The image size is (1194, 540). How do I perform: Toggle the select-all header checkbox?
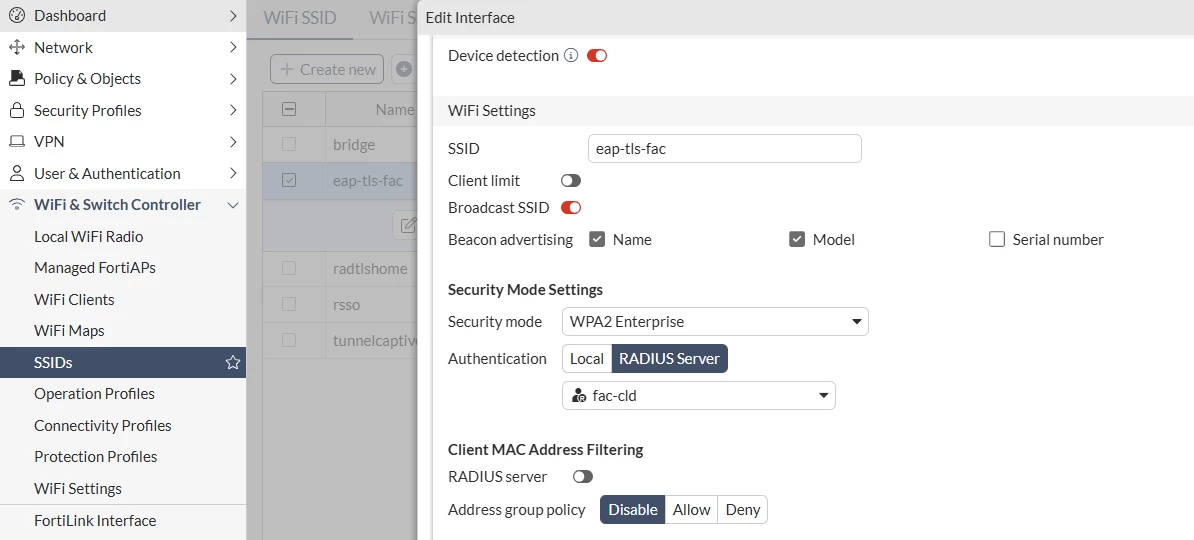click(x=289, y=109)
